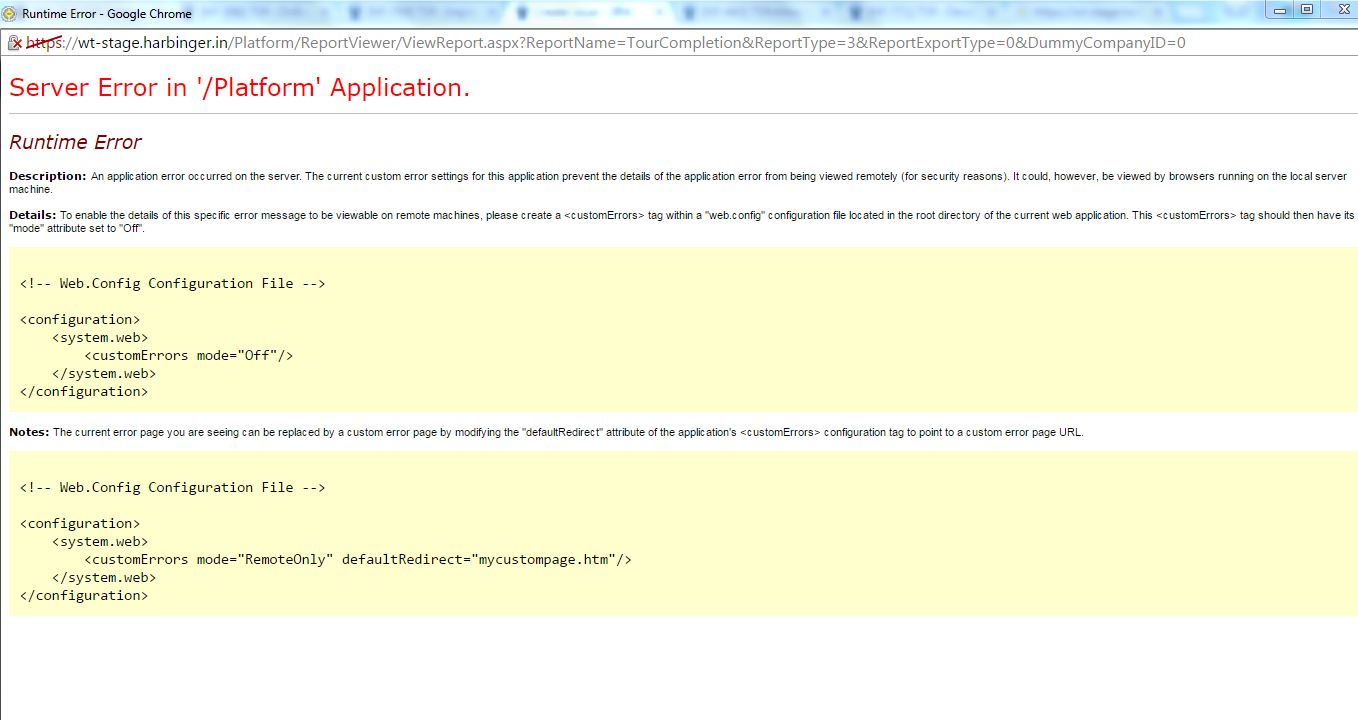The height and width of the screenshot is (720, 1358).
Task: Click the Web.Config comment above mode="Off" block
Action: click(172, 283)
